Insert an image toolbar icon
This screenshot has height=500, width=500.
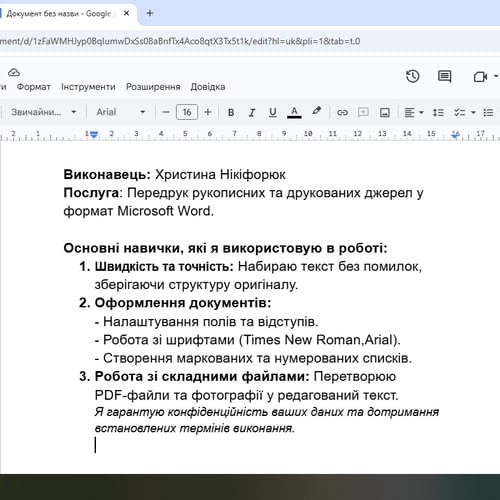pyautogui.click(x=385, y=112)
